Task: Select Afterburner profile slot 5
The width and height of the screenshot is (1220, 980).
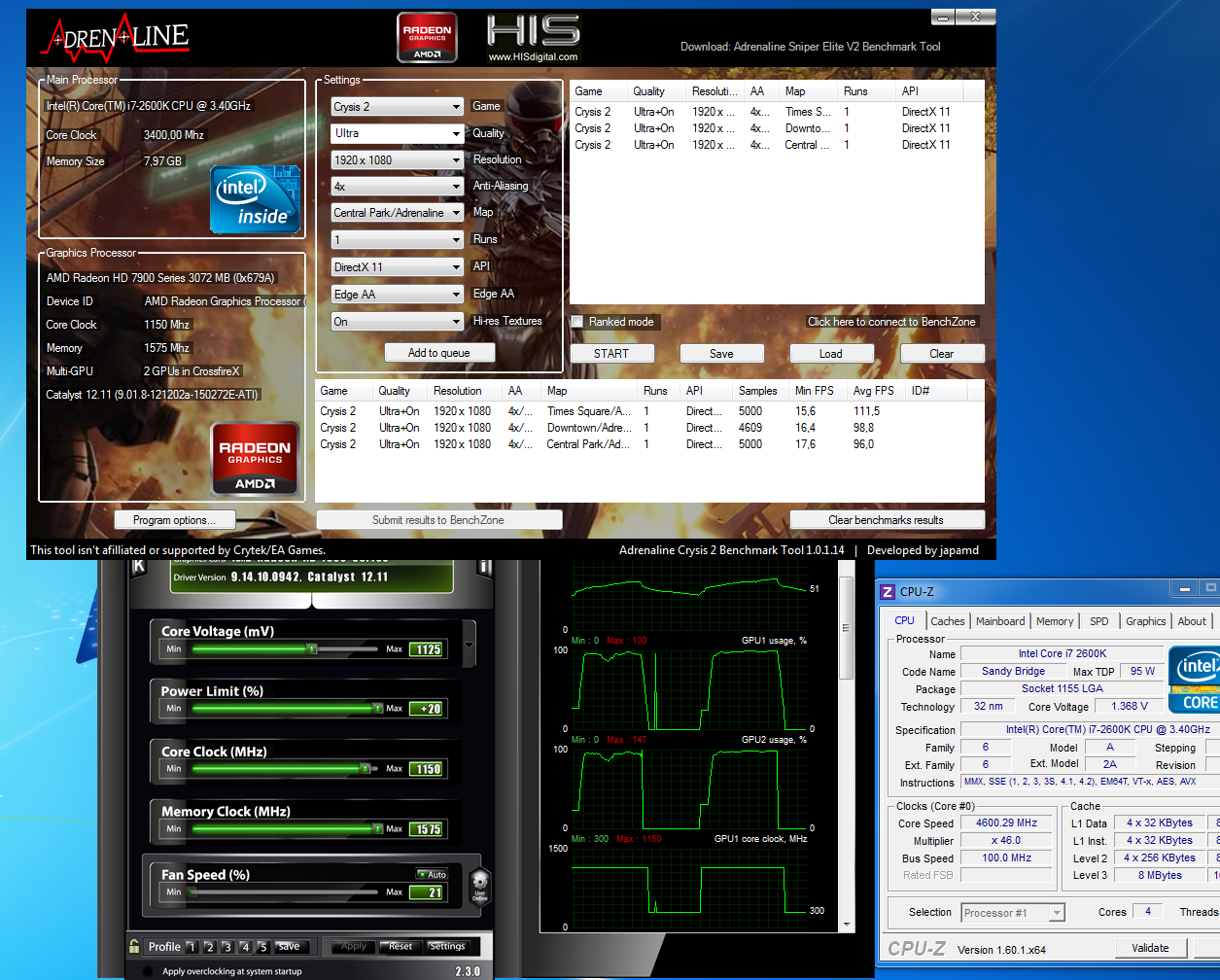Action: click(262, 946)
